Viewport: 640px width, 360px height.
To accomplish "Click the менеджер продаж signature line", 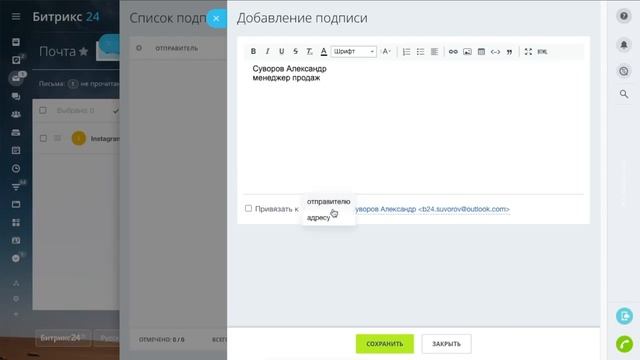I will pyautogui.click(x=286, y=78).
